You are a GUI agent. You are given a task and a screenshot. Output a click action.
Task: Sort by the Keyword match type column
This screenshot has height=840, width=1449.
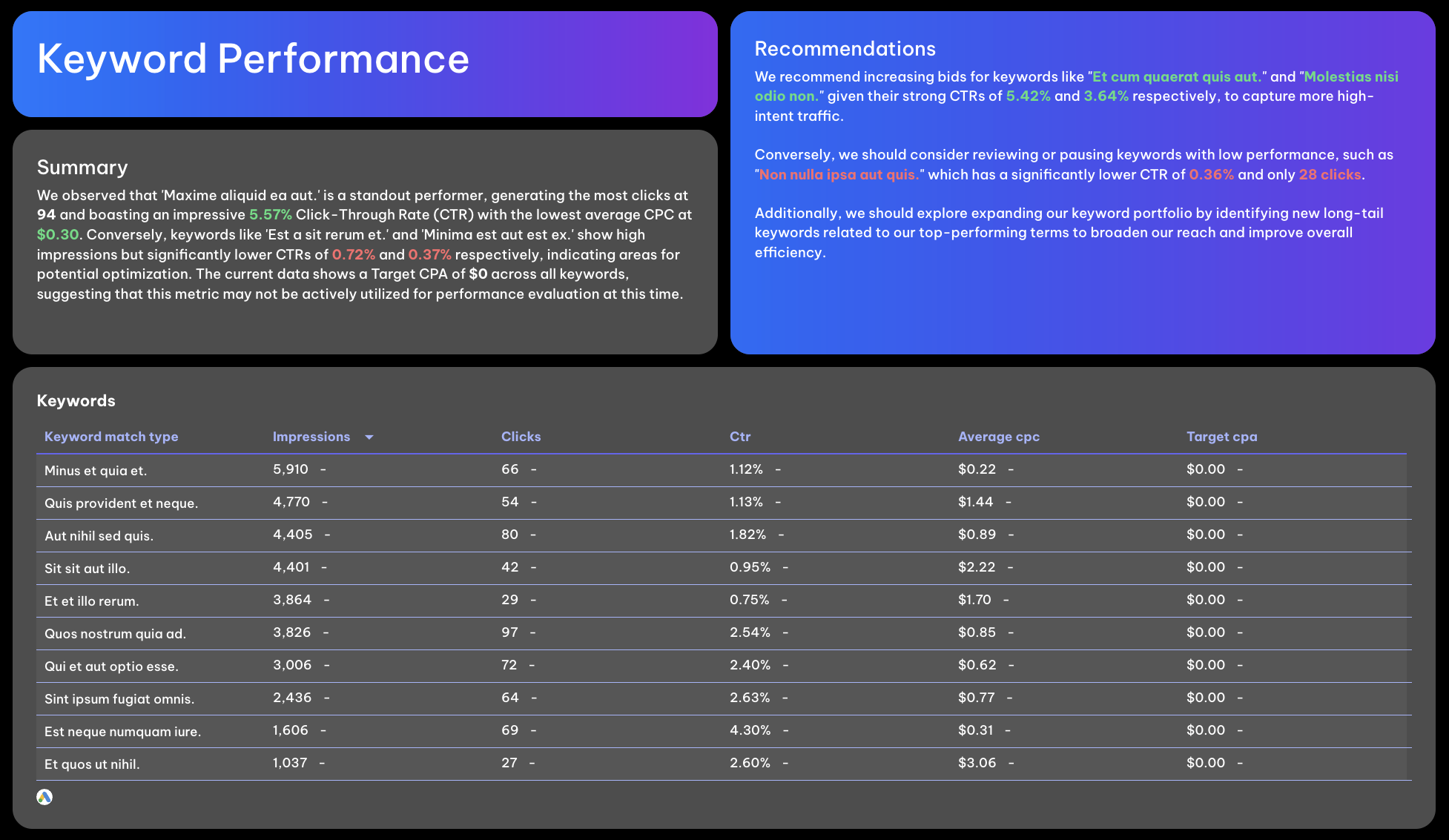point(110,437)
